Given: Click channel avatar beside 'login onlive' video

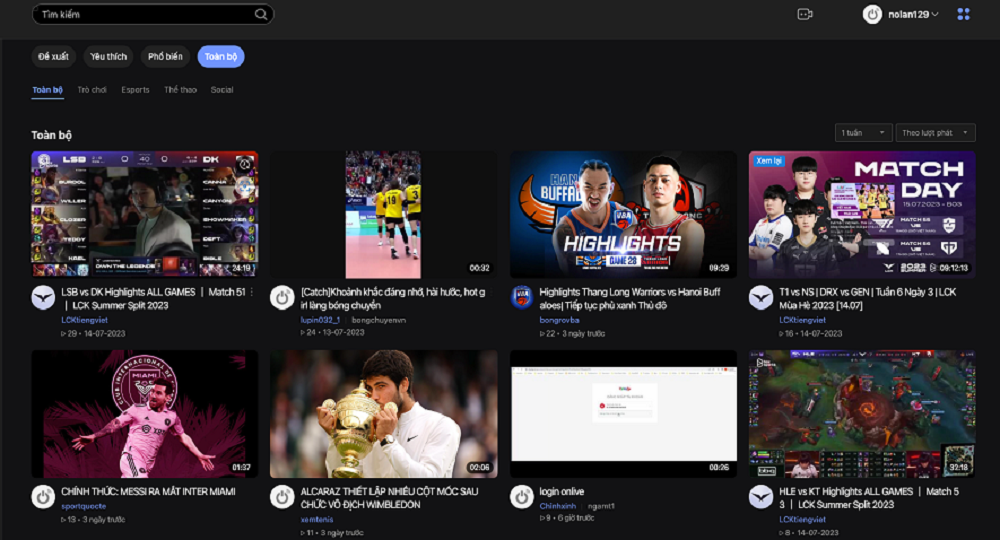Looking at the screenshot, I should 521,497.
